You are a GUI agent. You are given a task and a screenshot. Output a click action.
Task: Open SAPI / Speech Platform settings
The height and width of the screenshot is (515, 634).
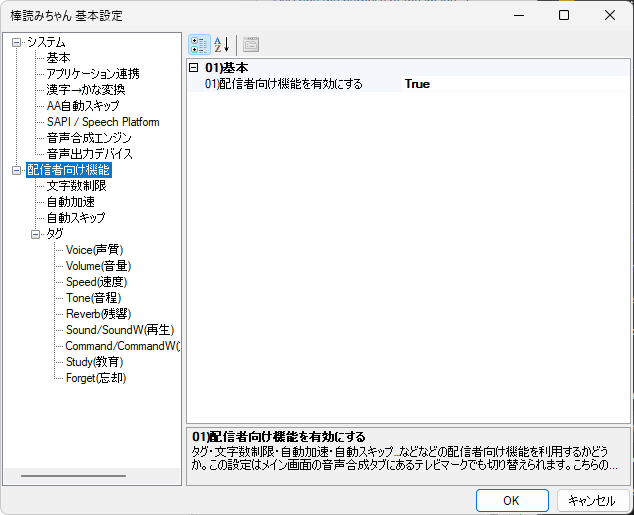tap(103, 122)
